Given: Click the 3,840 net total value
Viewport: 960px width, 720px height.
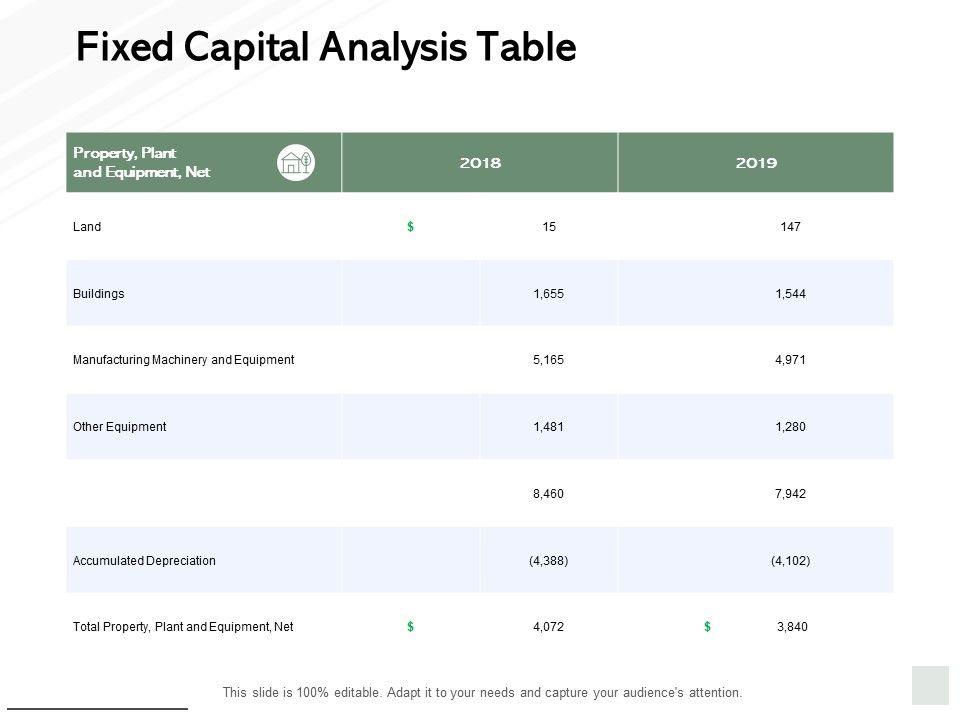Looking at the screenshot, I should [x=791, y=627].
